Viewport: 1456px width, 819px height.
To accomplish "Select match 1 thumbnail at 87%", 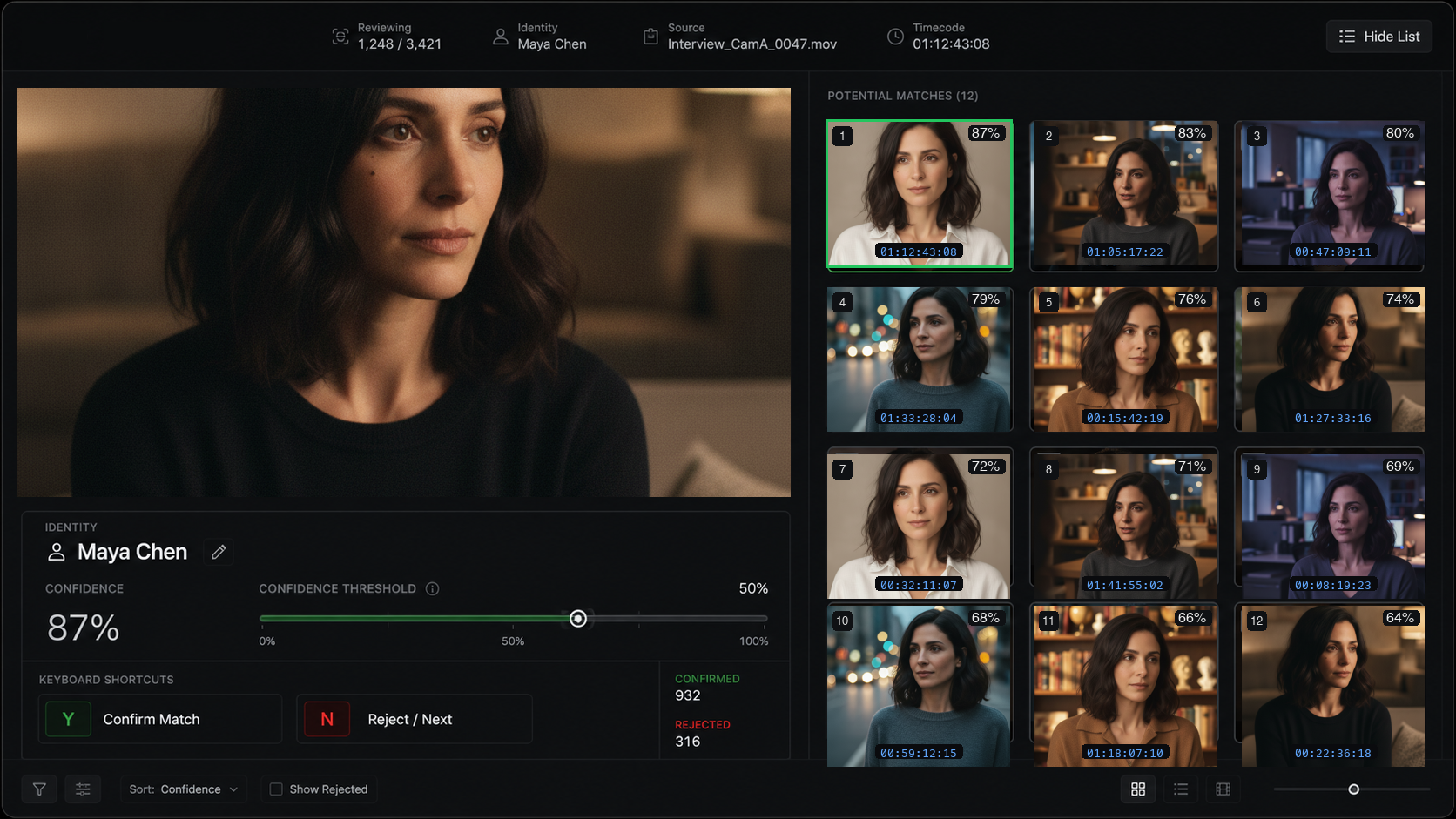I will [x=920, y=194].
